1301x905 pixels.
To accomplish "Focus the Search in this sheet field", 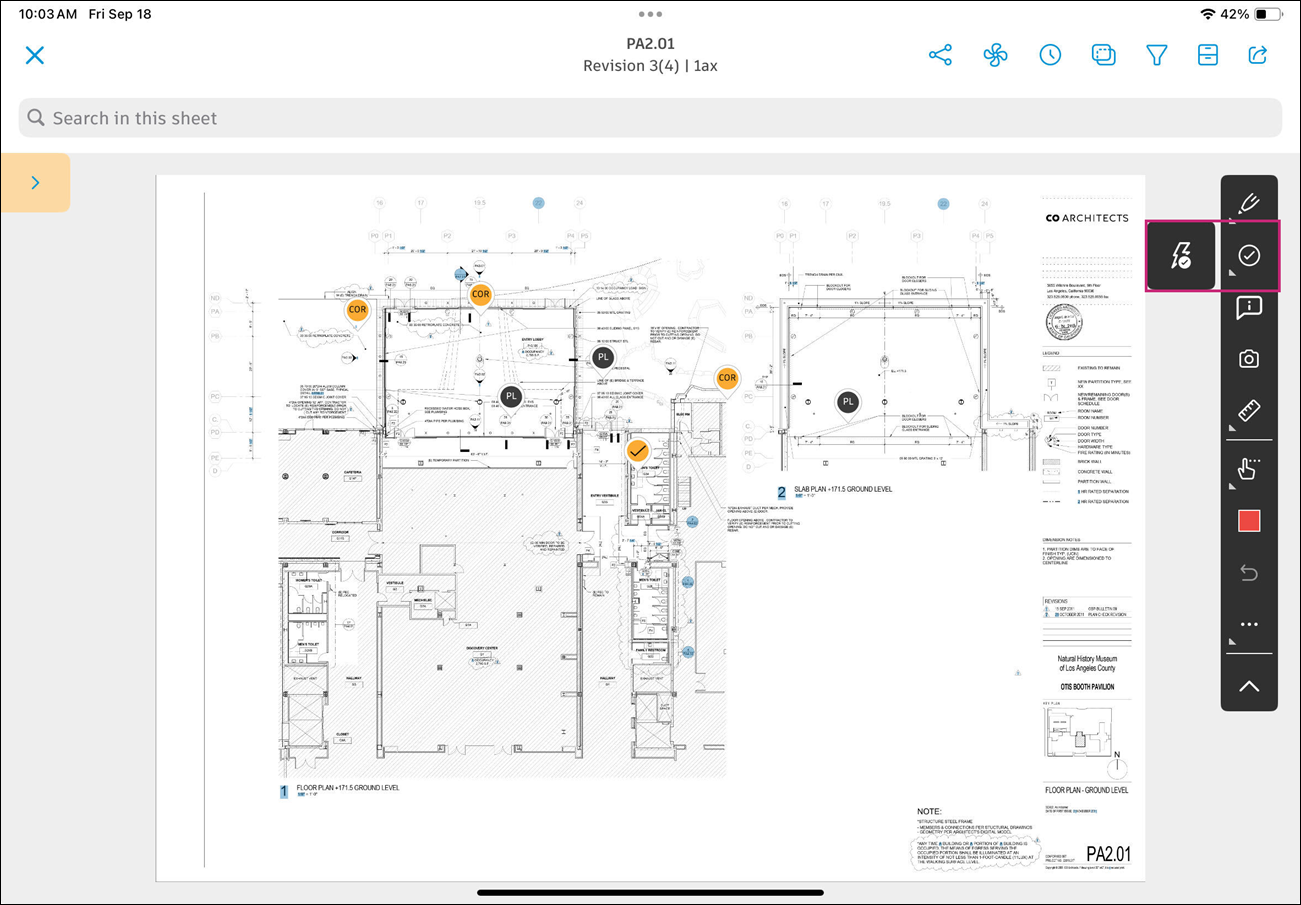I will pyautogui.click(x=650, y=118).
